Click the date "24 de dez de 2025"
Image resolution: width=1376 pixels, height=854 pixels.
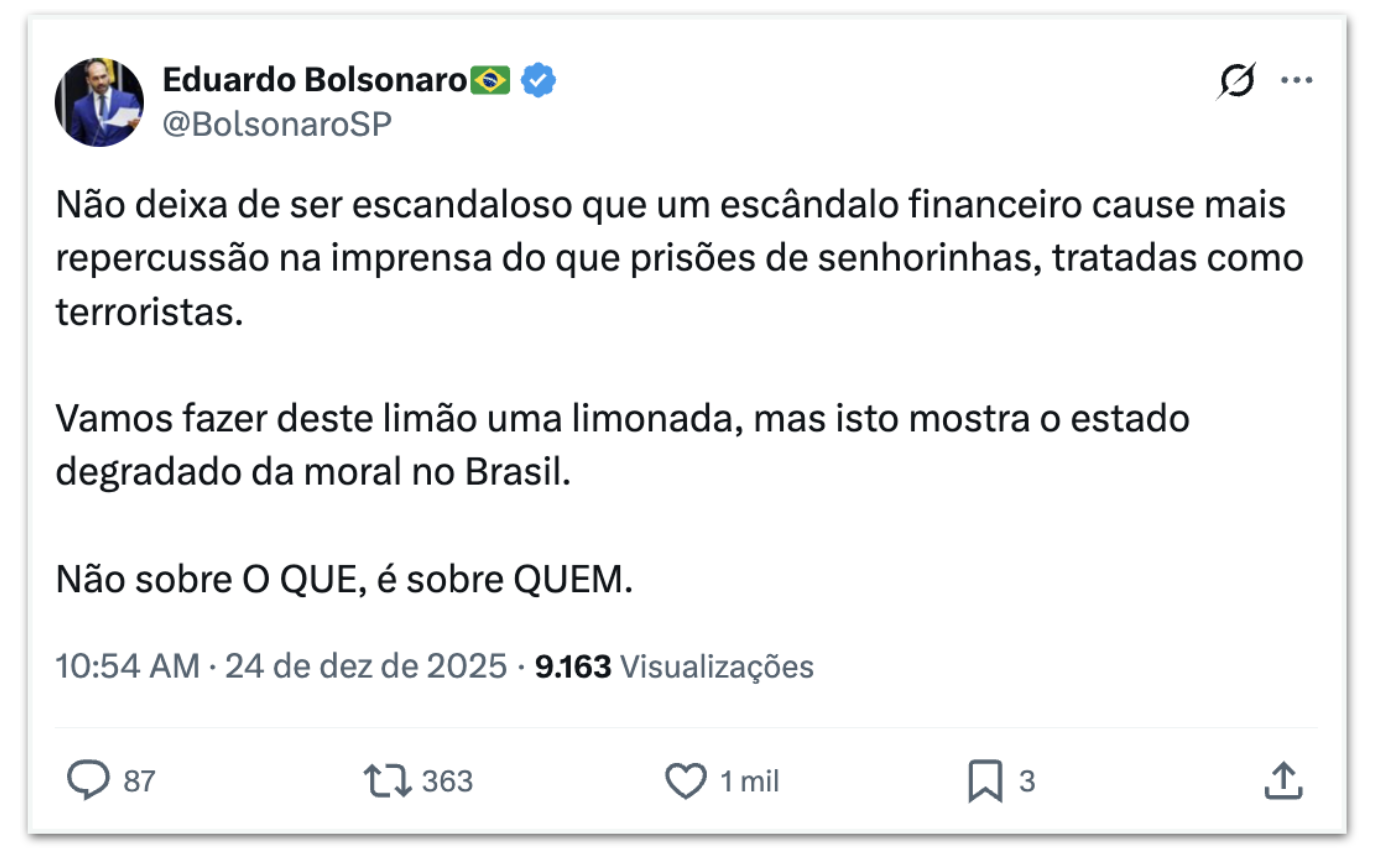366,666
